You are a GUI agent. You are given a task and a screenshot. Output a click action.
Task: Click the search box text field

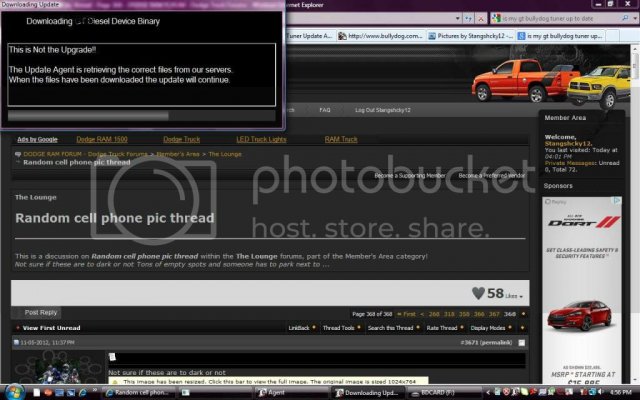point(560,18)
